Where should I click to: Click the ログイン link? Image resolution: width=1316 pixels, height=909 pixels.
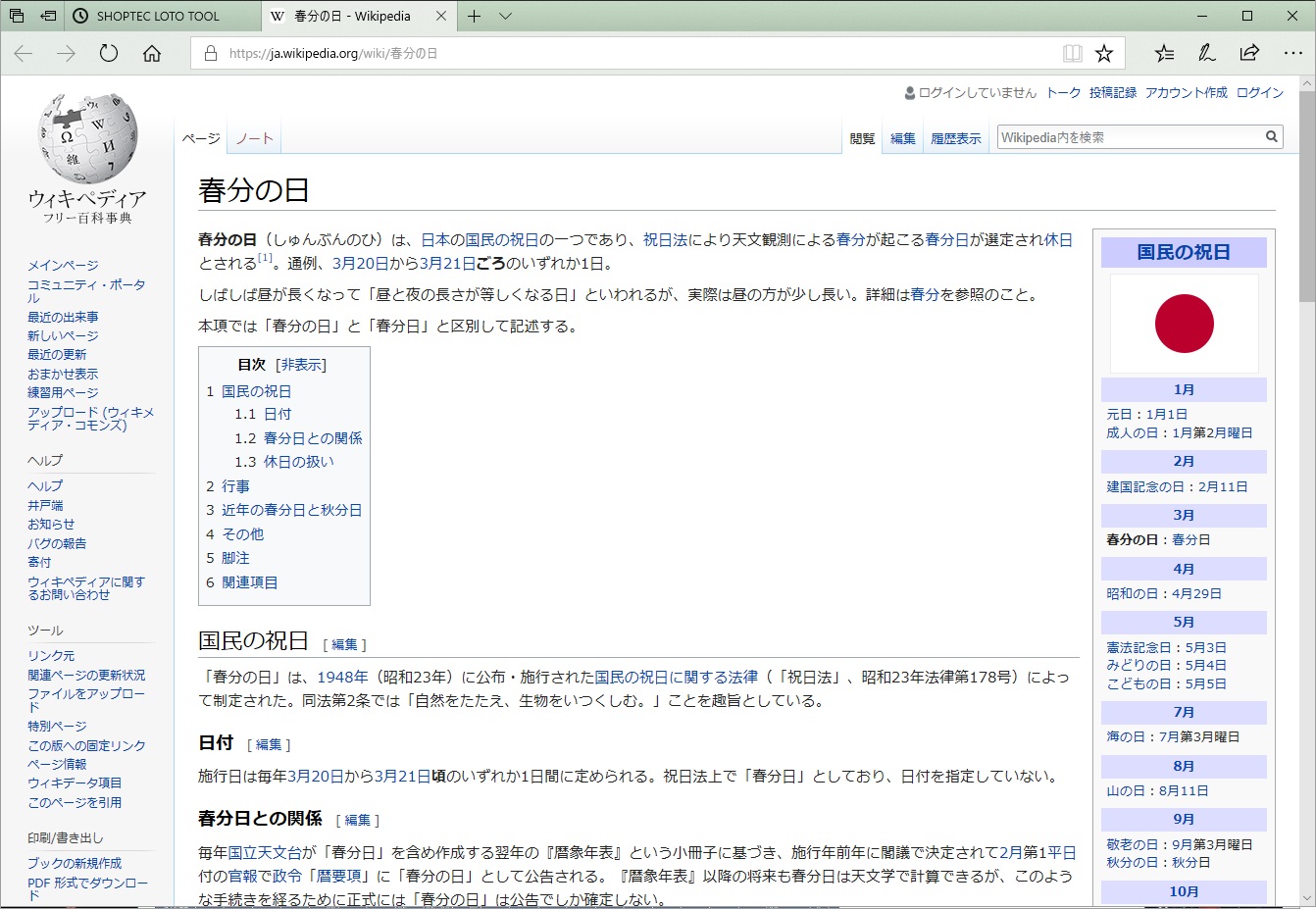[1260, 92]
